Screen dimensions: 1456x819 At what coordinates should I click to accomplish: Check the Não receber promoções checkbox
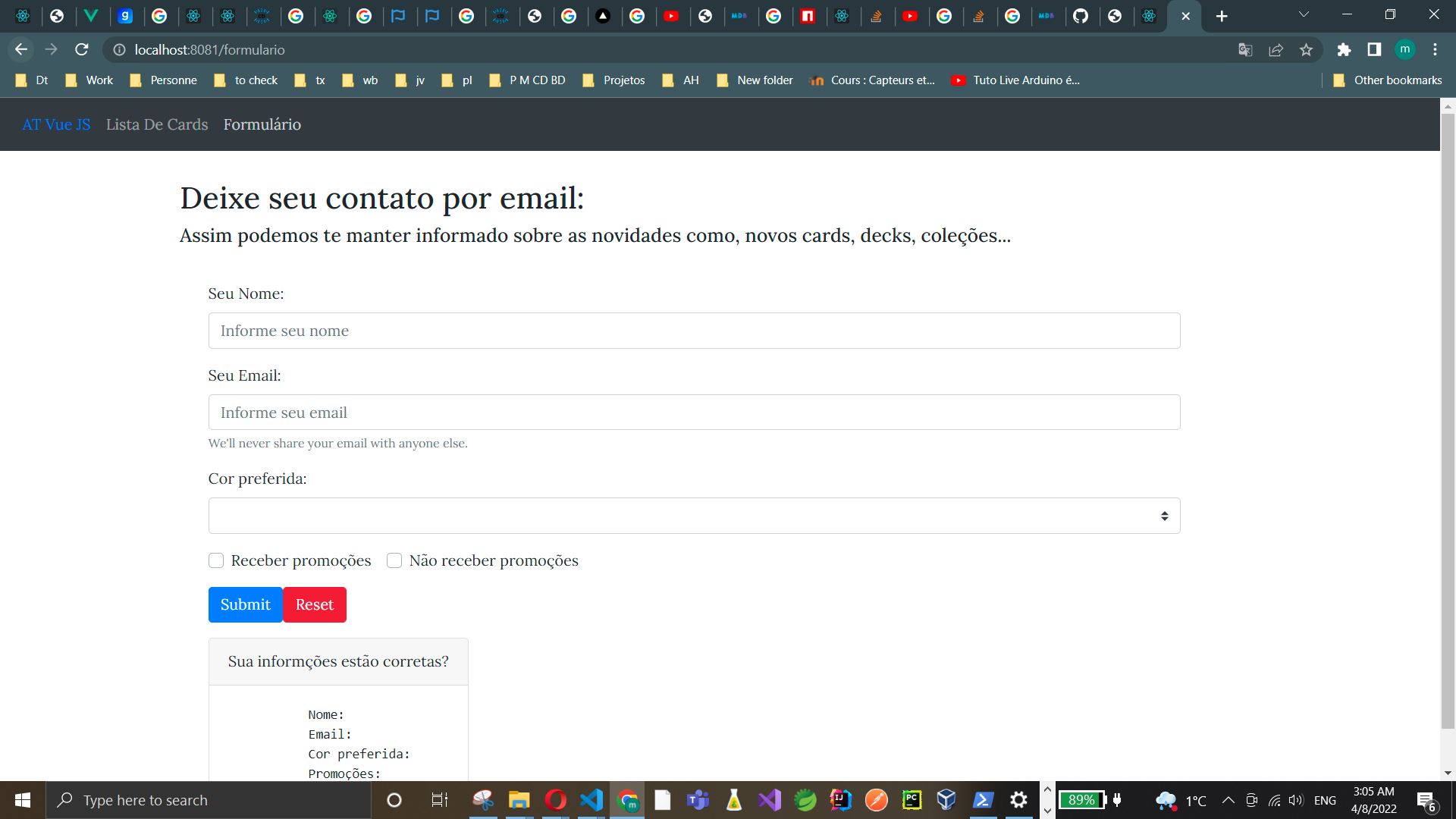click(394, 560)
